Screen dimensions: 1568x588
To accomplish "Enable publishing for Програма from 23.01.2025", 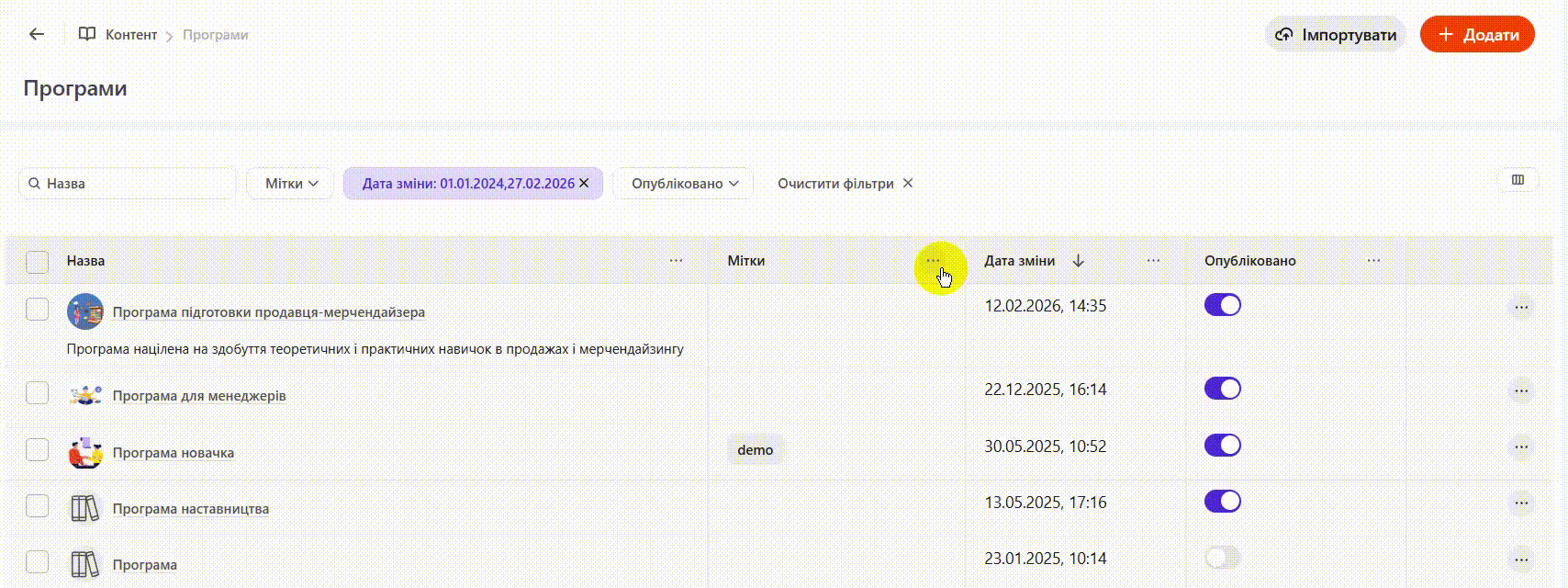I will click(x=1222, y=558).
